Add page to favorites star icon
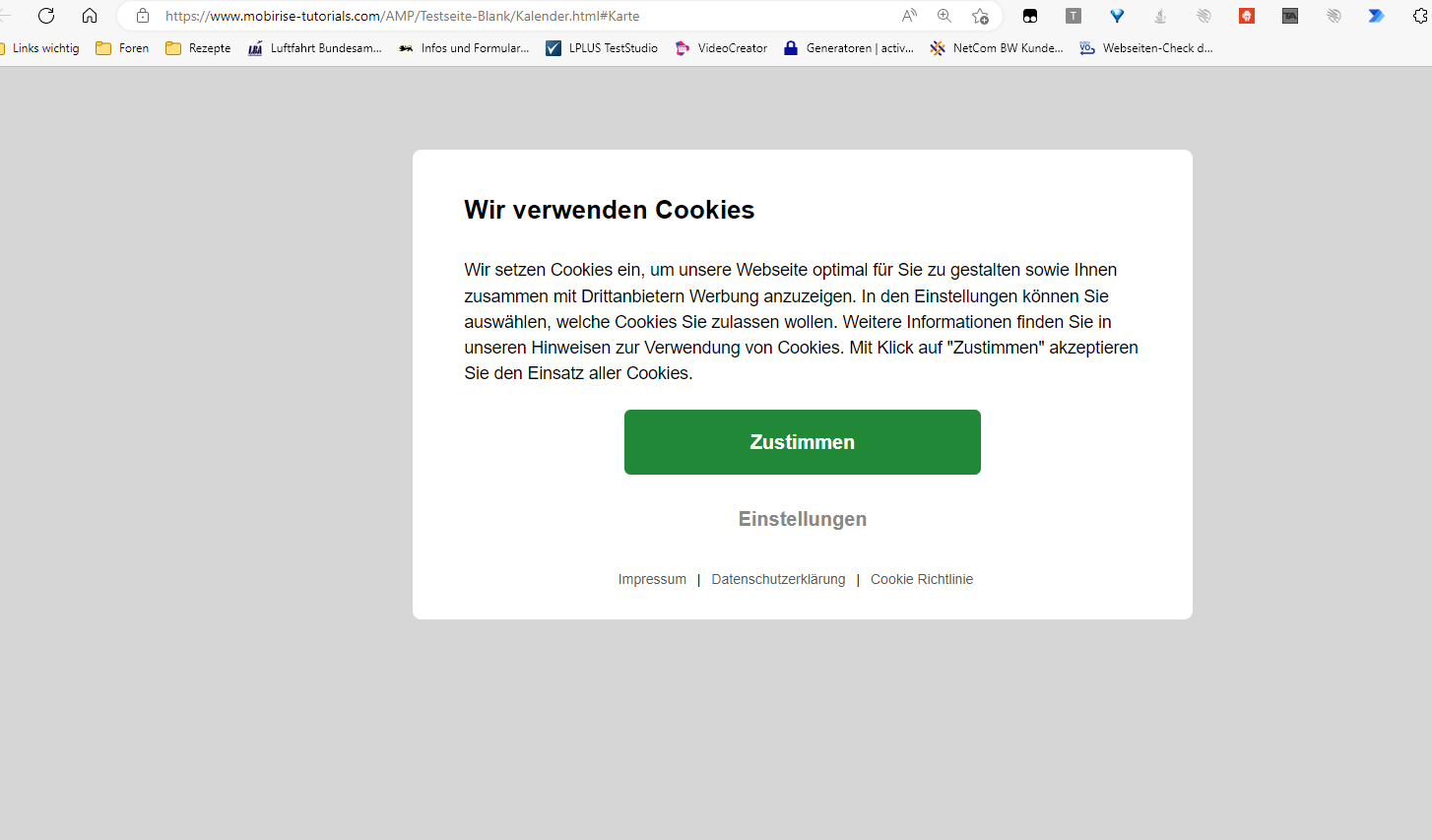Image resolution: width=1432 pixels, height=840 pixels. coord(980,16)
